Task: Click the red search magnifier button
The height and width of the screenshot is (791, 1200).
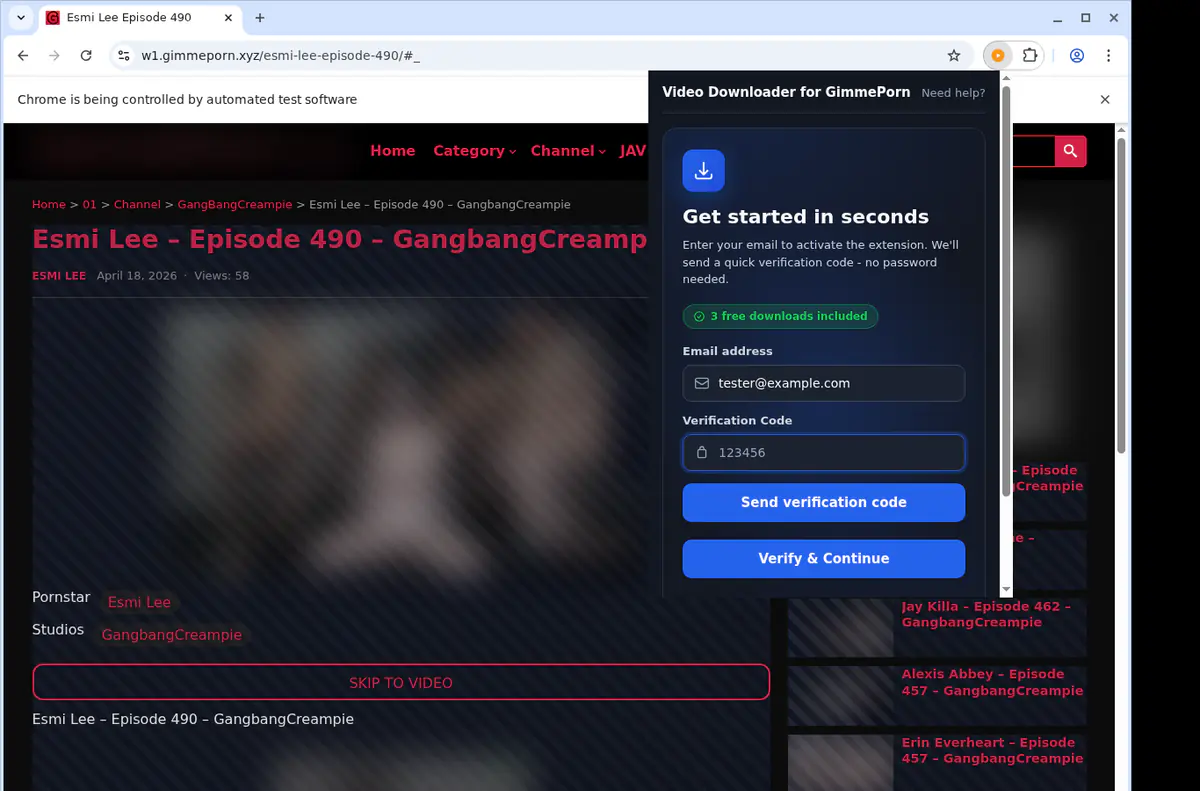Action: (x=1070, y=151)
